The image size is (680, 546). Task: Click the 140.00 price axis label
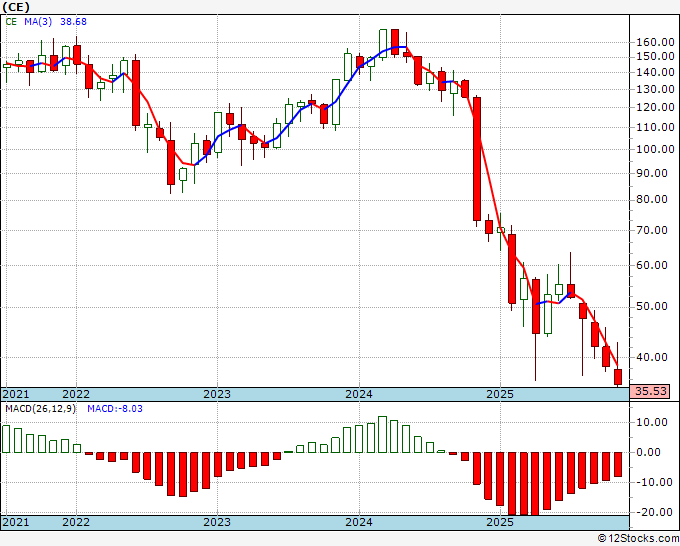point(655,72)
